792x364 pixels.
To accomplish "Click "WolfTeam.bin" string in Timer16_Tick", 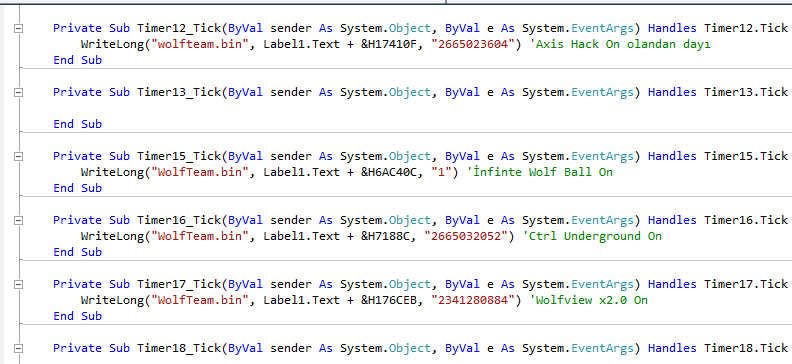I will click(x=200, y=236).
